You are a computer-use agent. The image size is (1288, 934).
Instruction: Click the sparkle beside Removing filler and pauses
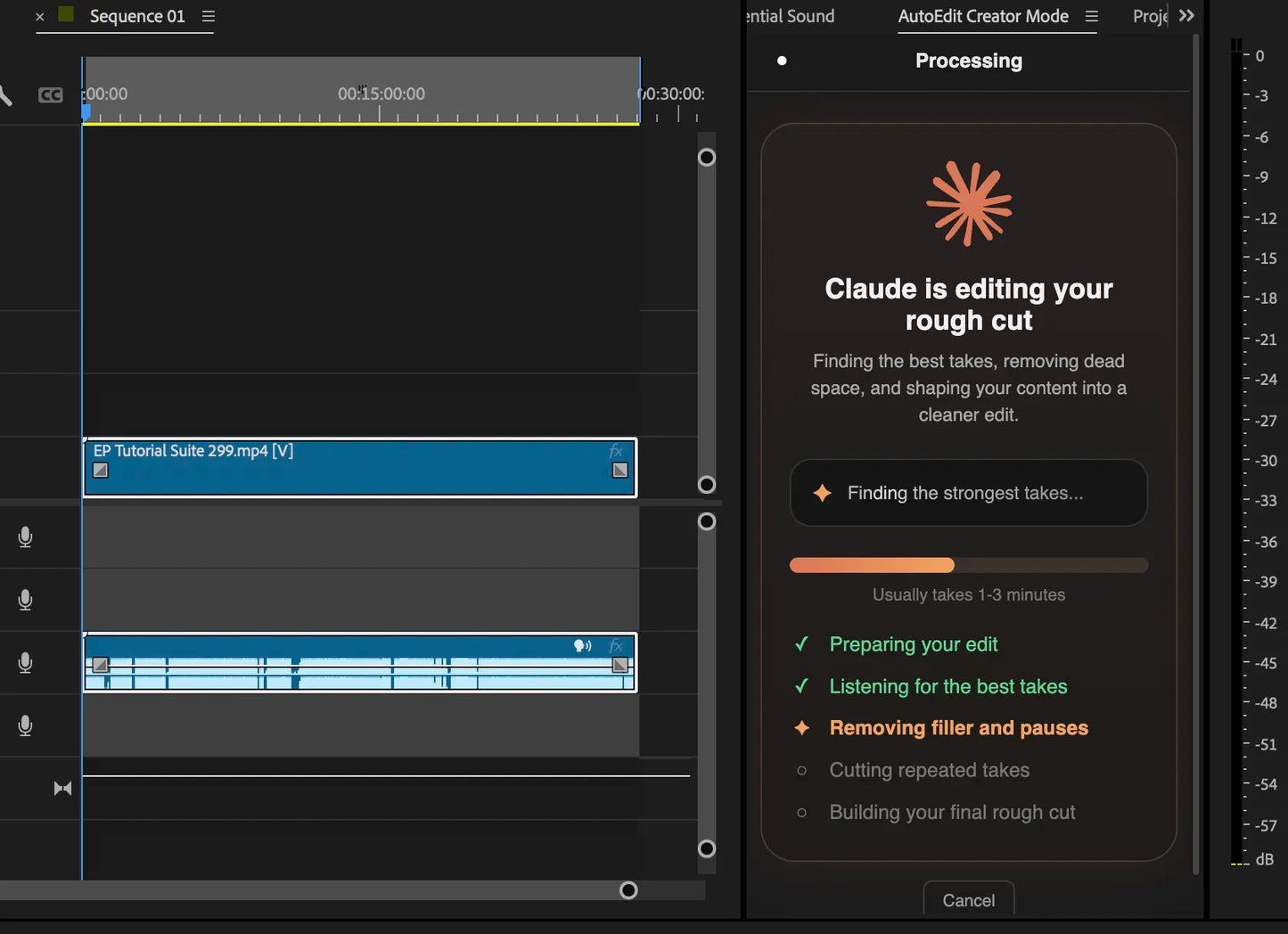[801, 728]
